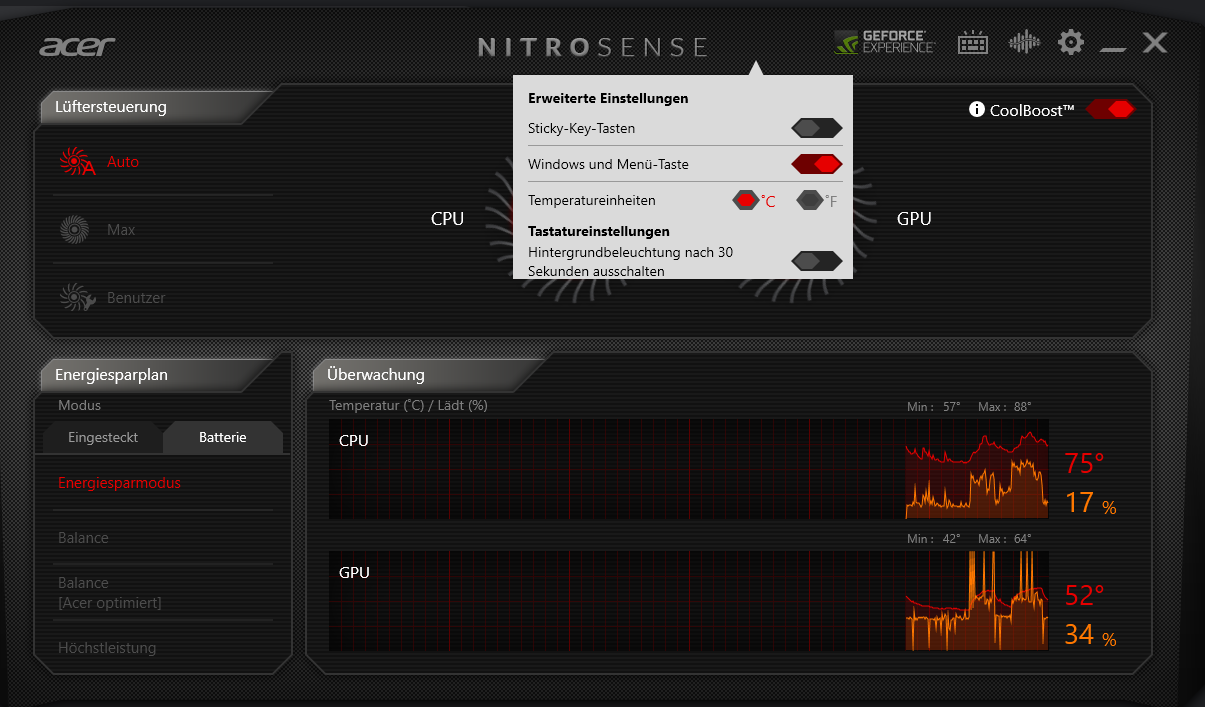Click the CPU fan label

tap(447, 219)
